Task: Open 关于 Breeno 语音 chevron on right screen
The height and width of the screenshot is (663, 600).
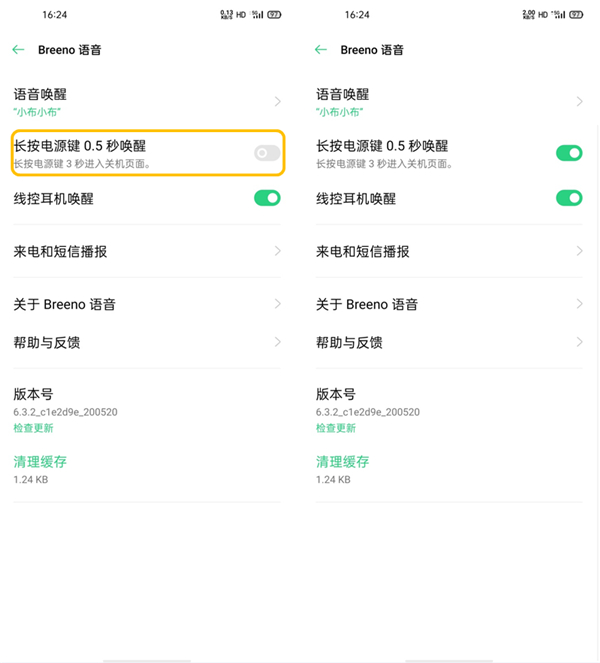Action: [579, 304]
